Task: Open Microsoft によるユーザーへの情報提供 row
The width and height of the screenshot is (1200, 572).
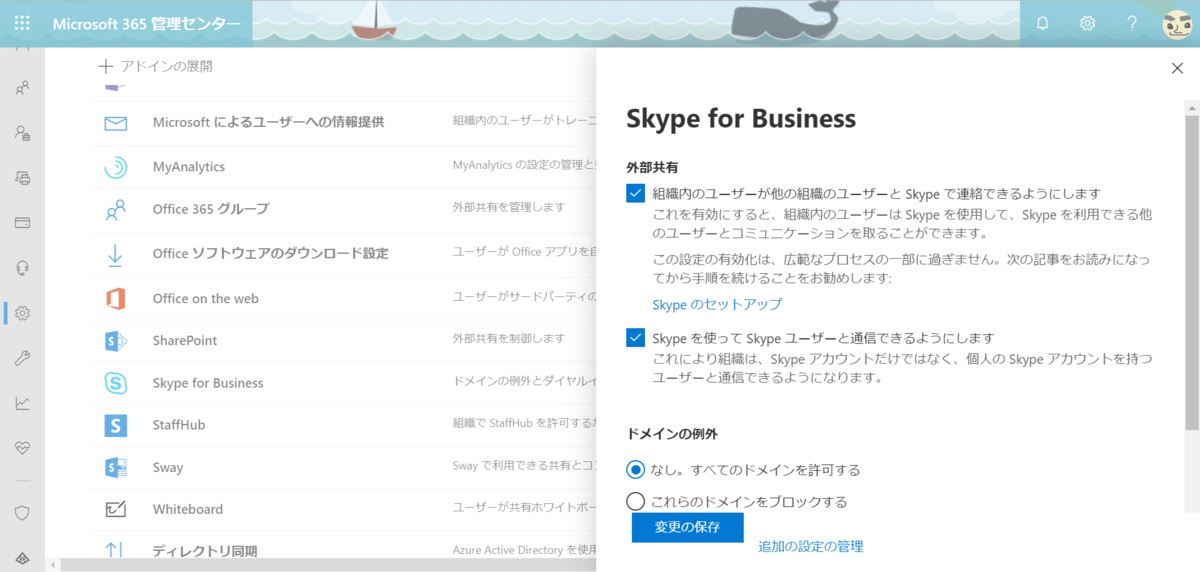Action: pyautogui.click(x=342, y=122)
